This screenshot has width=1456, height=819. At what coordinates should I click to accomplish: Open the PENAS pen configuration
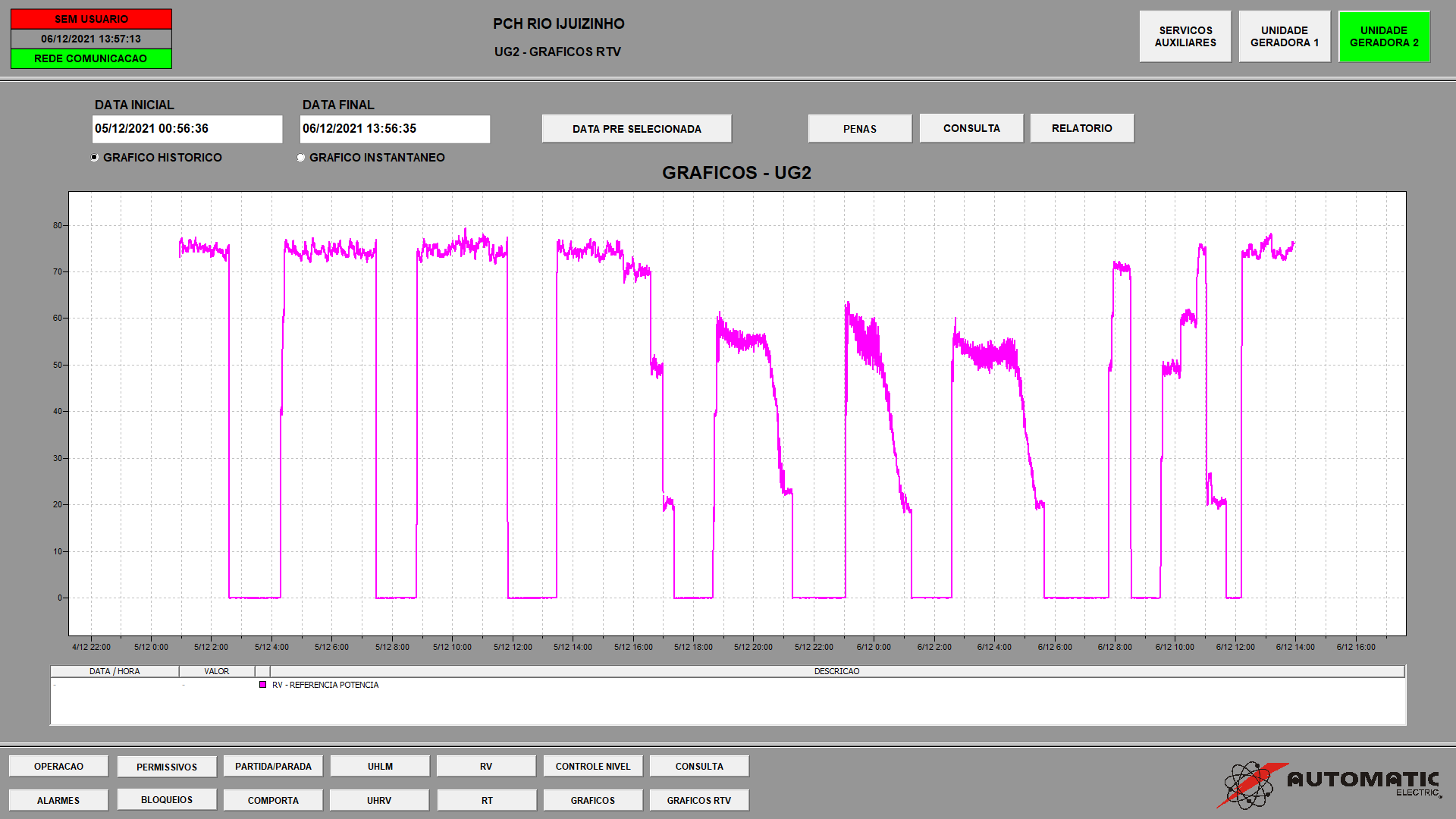[860, 129]
